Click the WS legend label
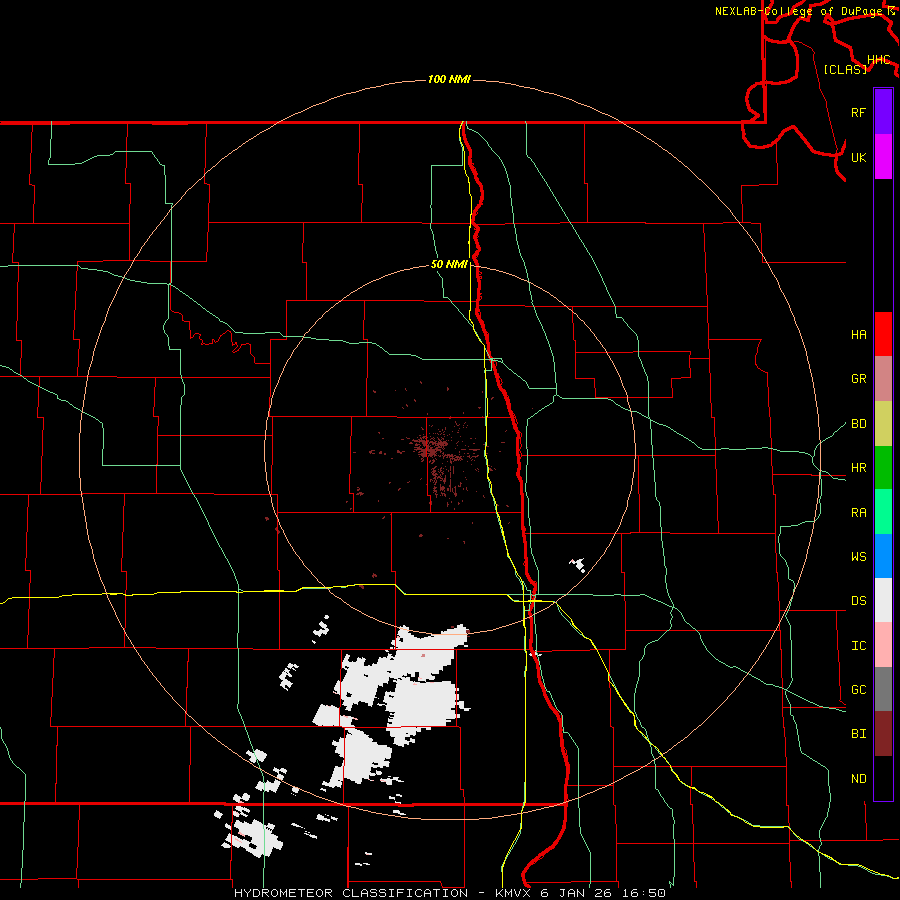The image size is (900, 900). pyautogui.click(x=859, y=557)
